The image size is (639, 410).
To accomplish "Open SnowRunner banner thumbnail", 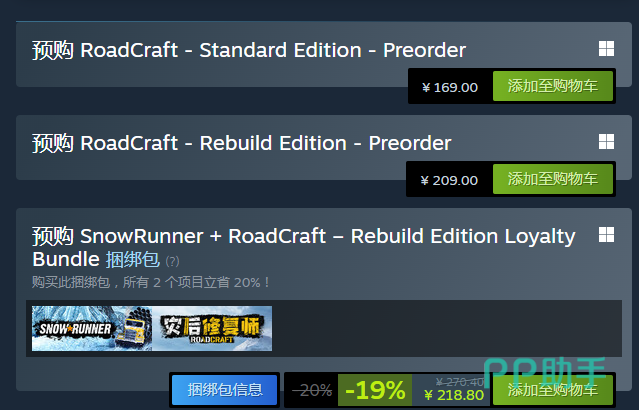I will (x=92, y=328).
